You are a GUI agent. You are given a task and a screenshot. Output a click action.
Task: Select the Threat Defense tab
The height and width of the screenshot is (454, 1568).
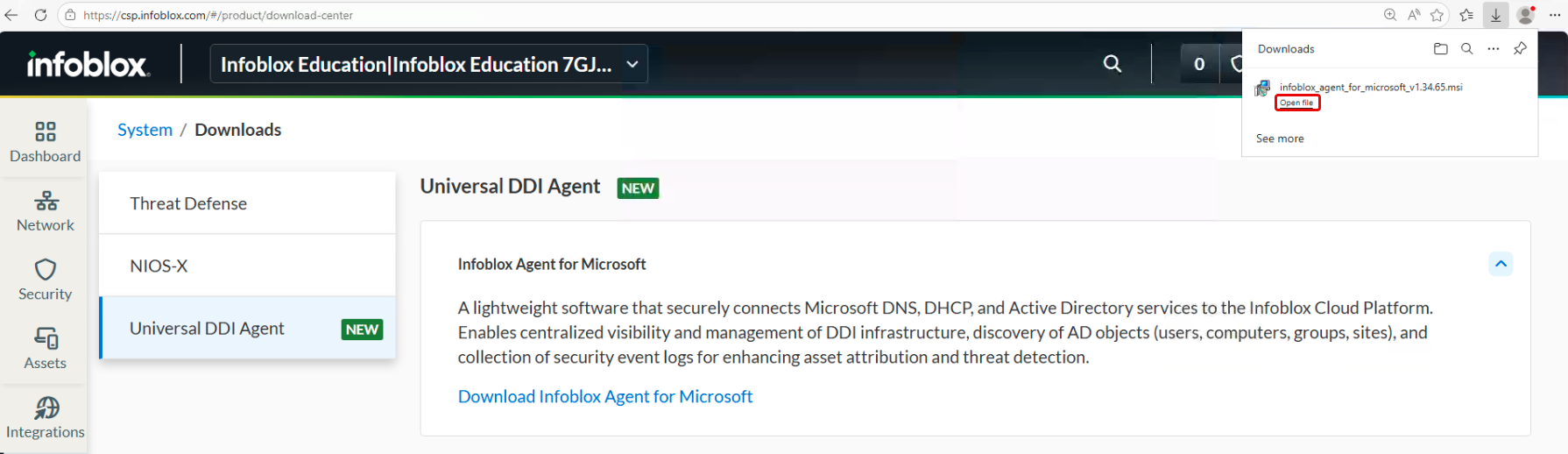(247, 203)
